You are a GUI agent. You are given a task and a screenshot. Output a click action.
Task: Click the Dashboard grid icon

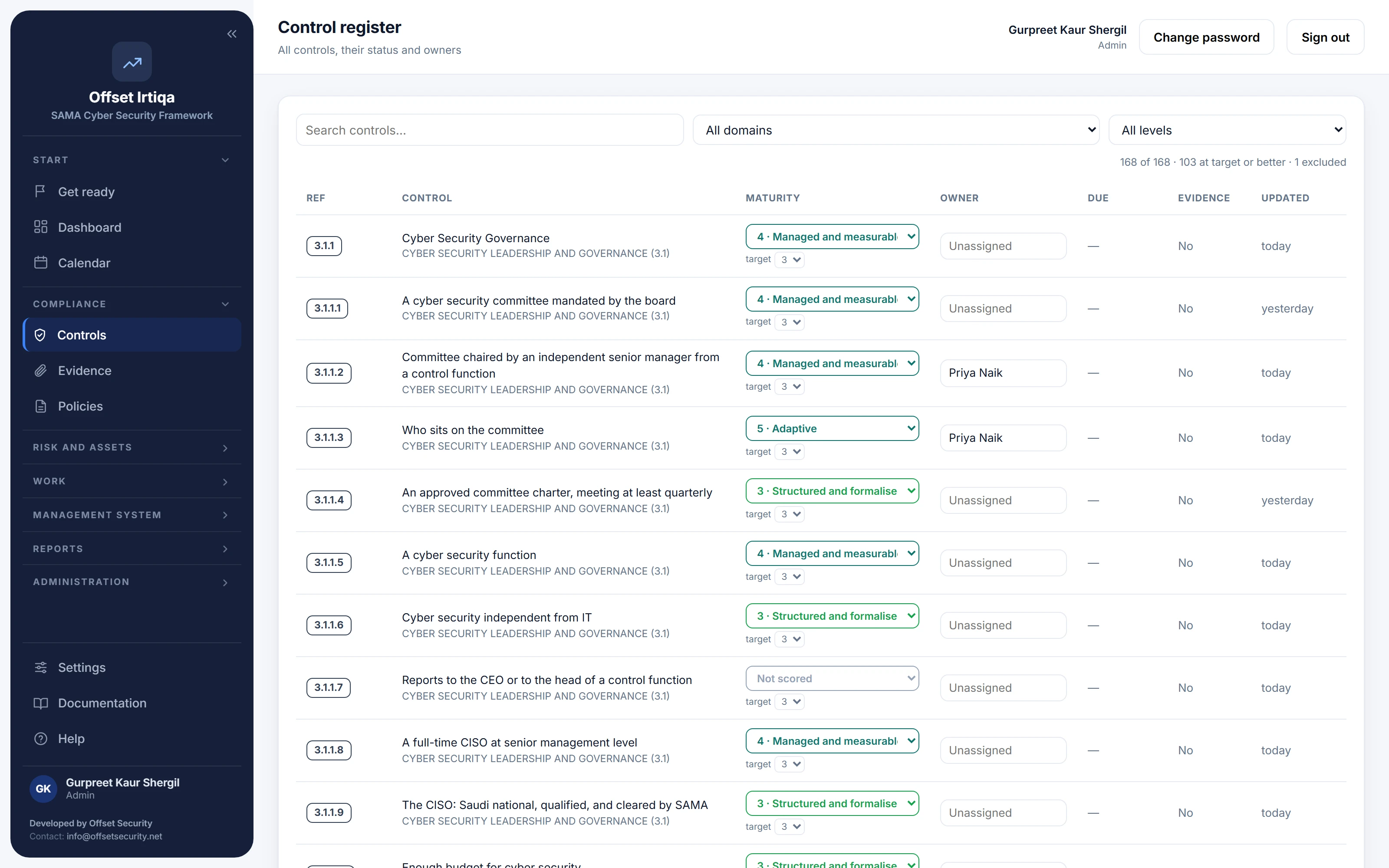40,227
